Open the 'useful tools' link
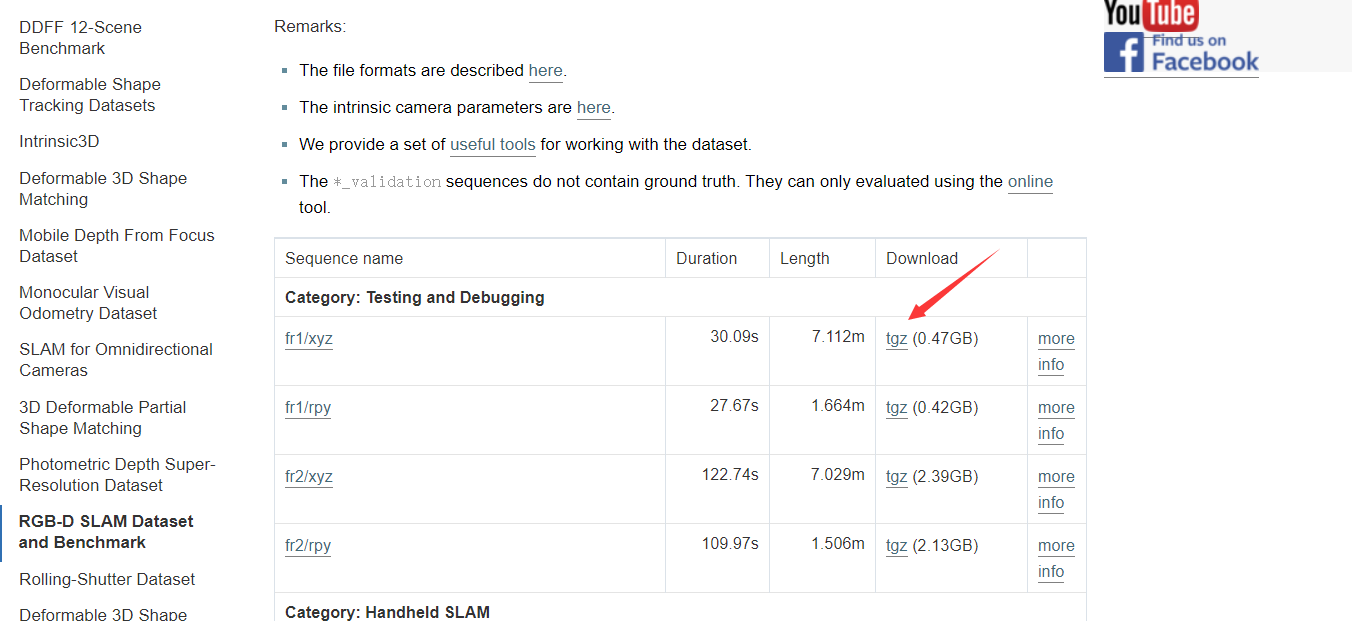1365x621 pixels. pos(493,145)
